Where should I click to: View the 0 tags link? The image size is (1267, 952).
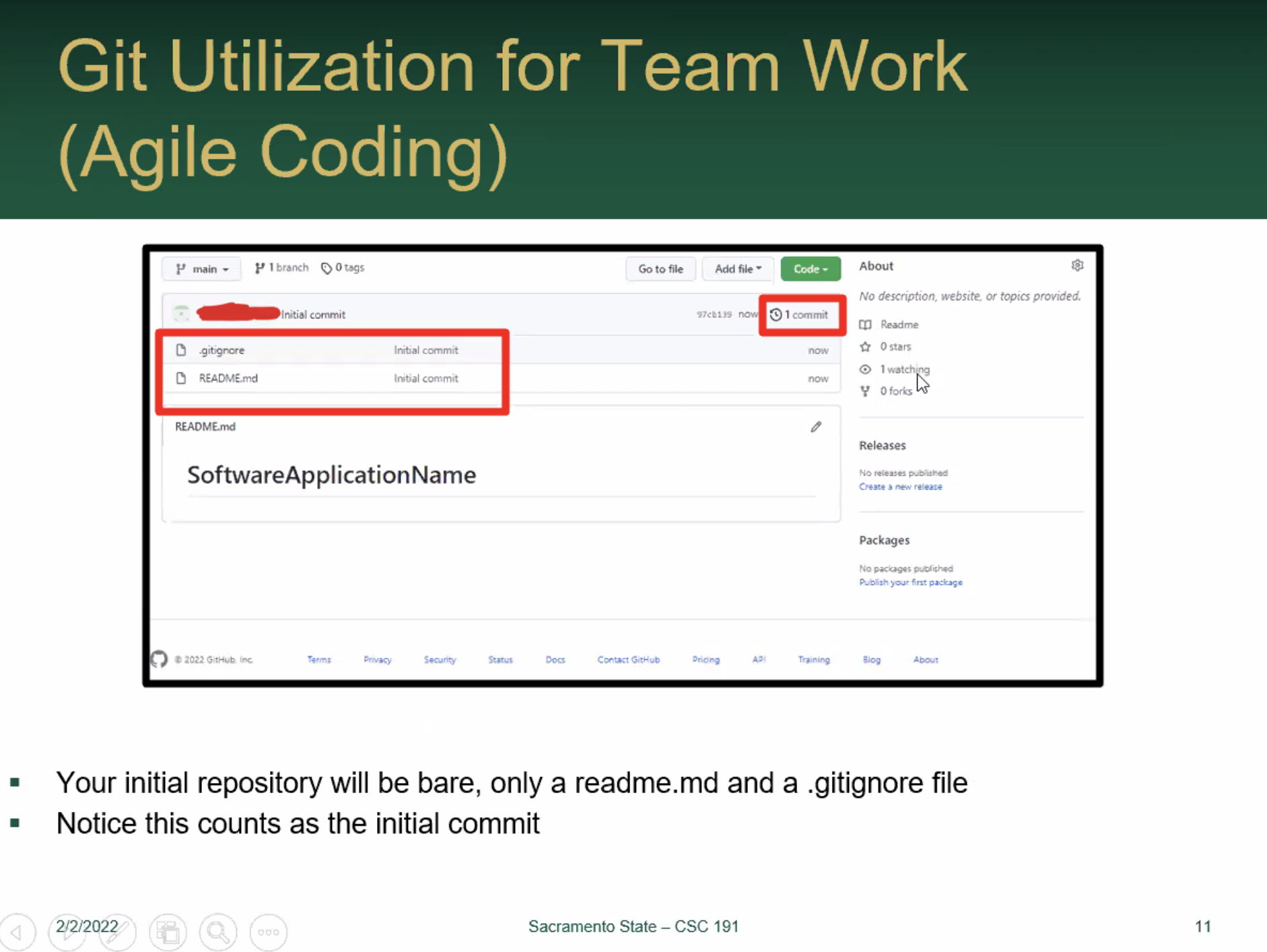click(343, 268)
